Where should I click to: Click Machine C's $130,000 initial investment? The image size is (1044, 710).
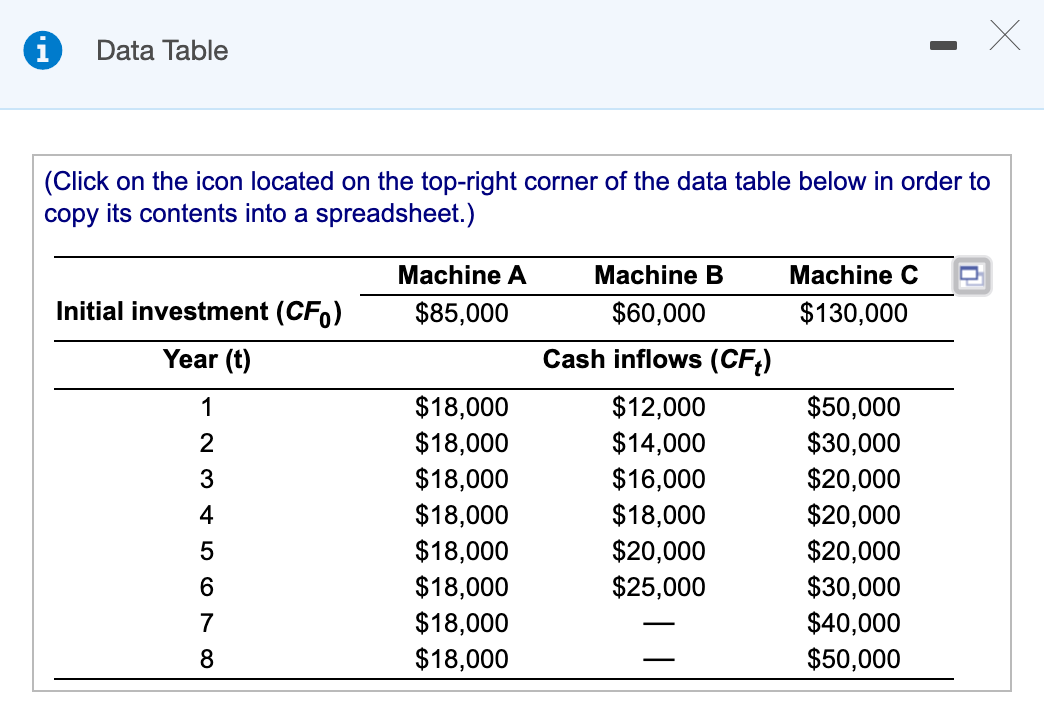click(853, 314)
